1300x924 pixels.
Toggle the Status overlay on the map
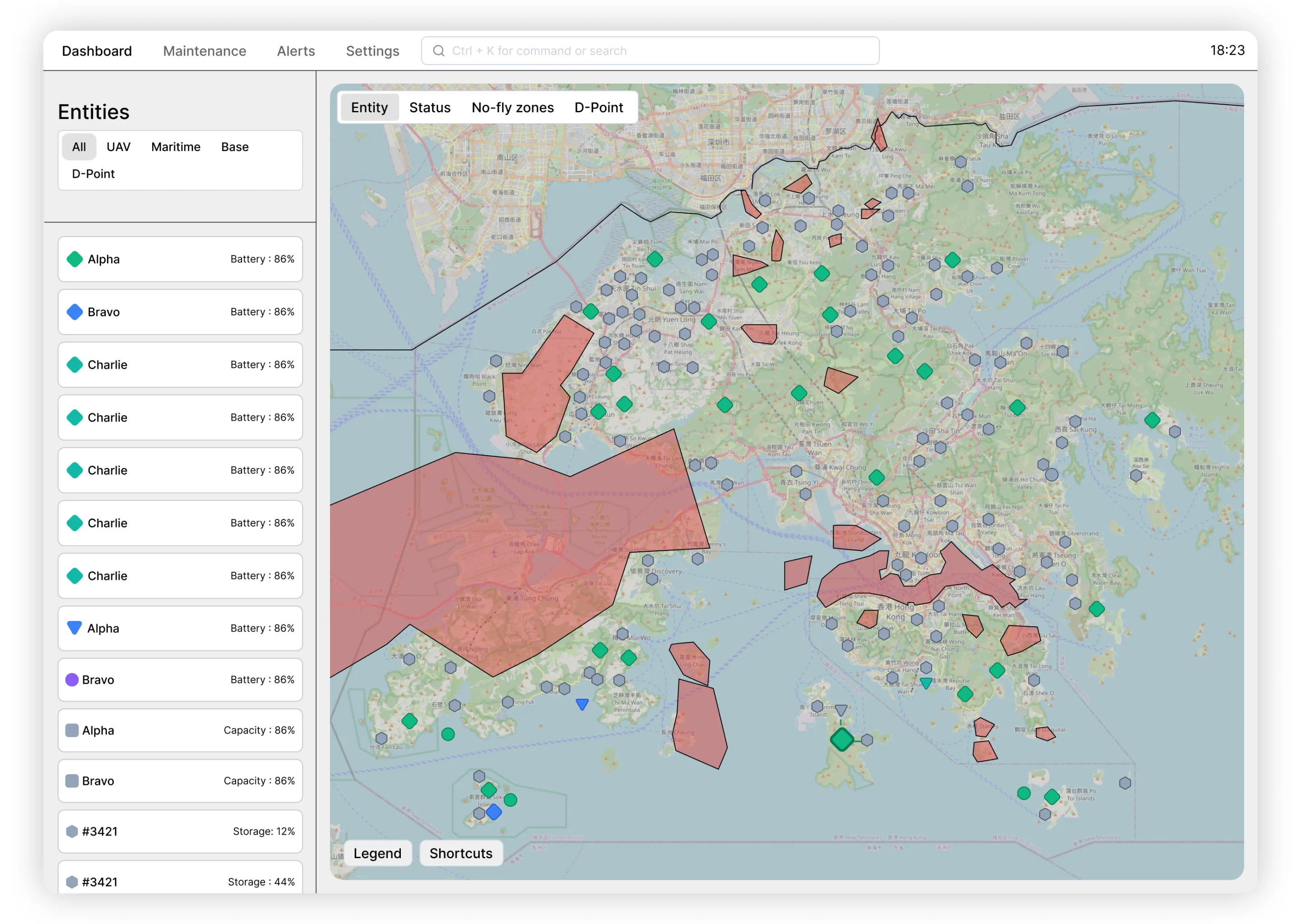pyautogui.click(x=430, y=107)
